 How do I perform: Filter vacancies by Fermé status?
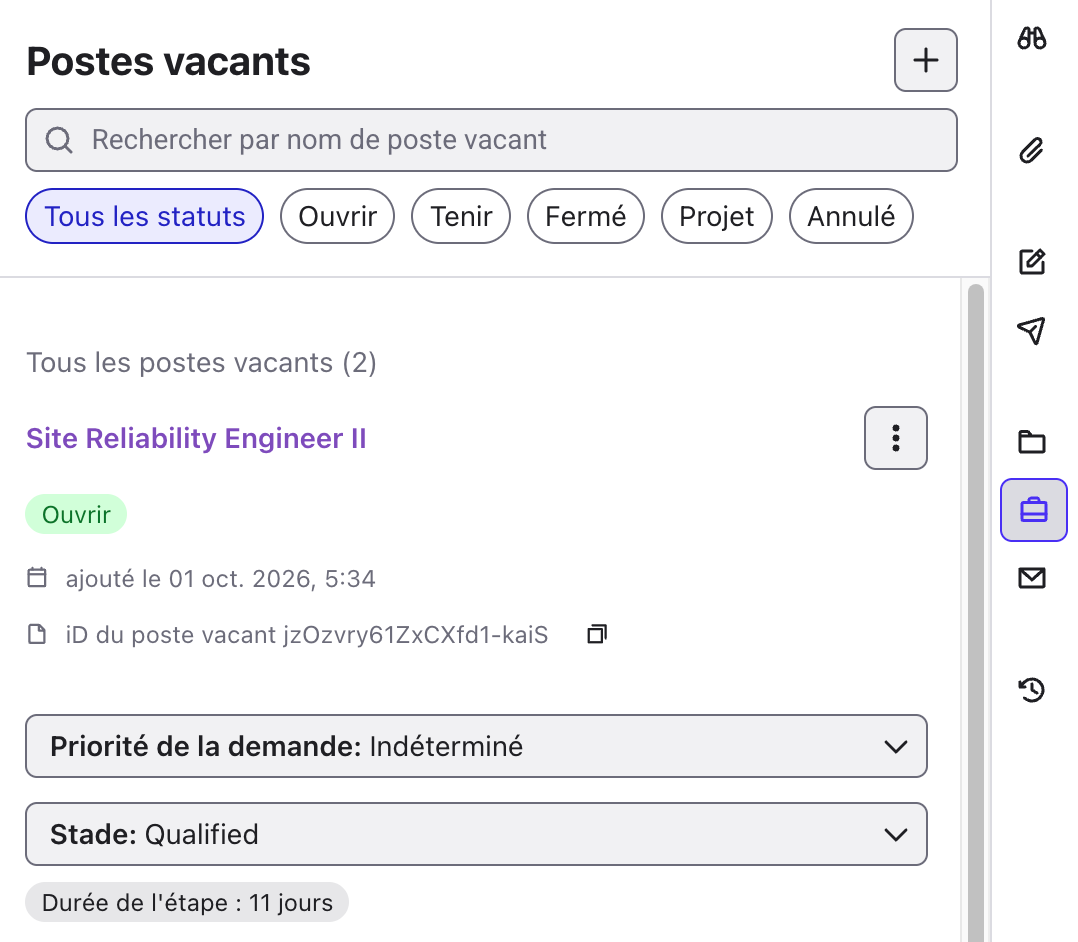pyautogui.click(x=586, y=216)
